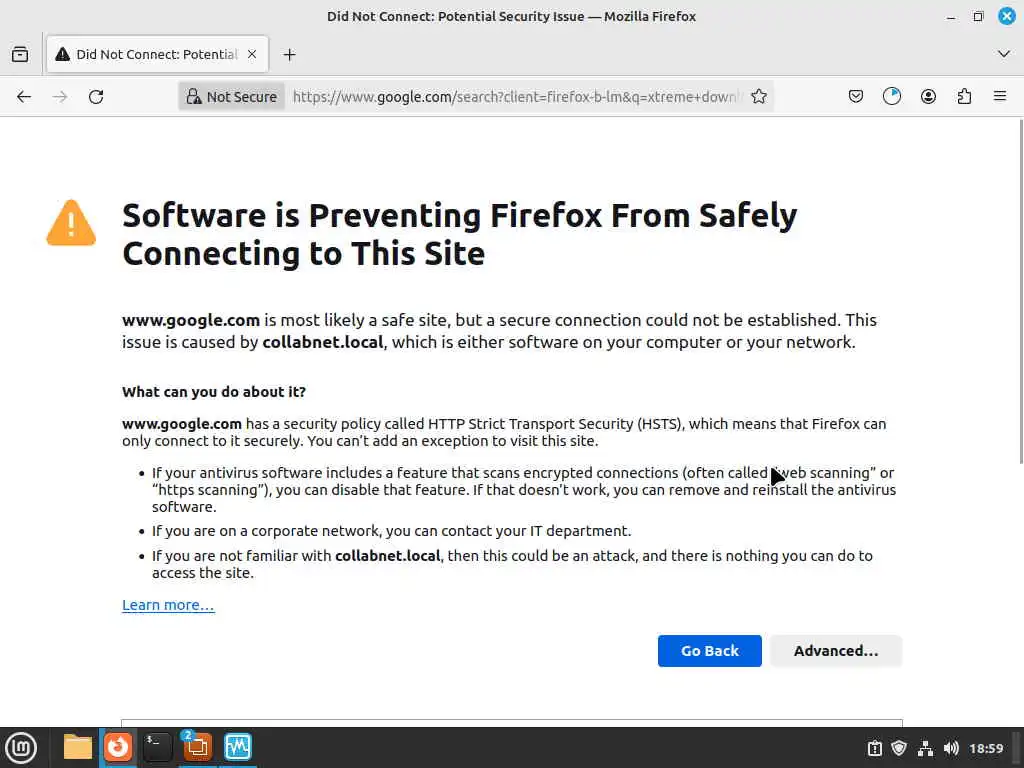This screenshot has height=768, width=1024.
Task: Open the Save to Pocket icon
Action: tap(856, 97)
